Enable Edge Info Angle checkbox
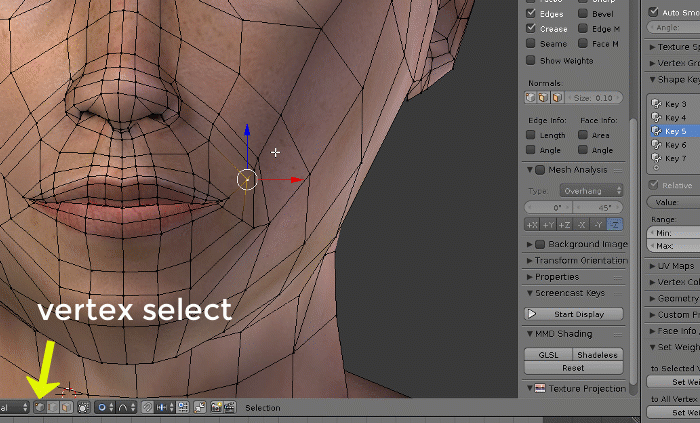Screen dimensions: 700x423 [x=531, y=149]
